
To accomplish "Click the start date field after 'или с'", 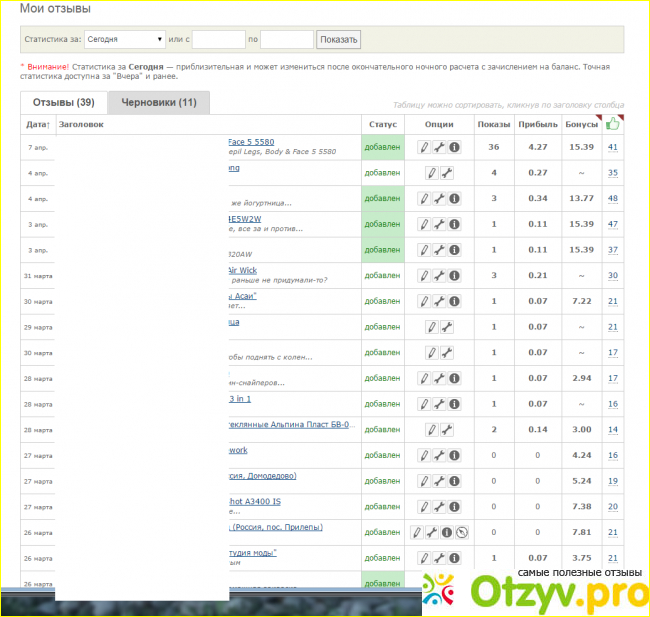I will (x=219, y=40).
